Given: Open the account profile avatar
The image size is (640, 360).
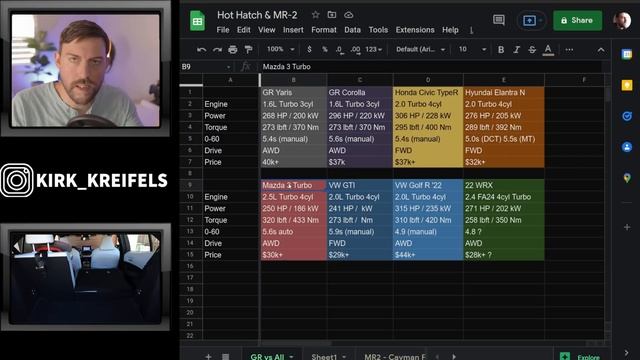Looking at the screenshot, I should coord(622,20).
